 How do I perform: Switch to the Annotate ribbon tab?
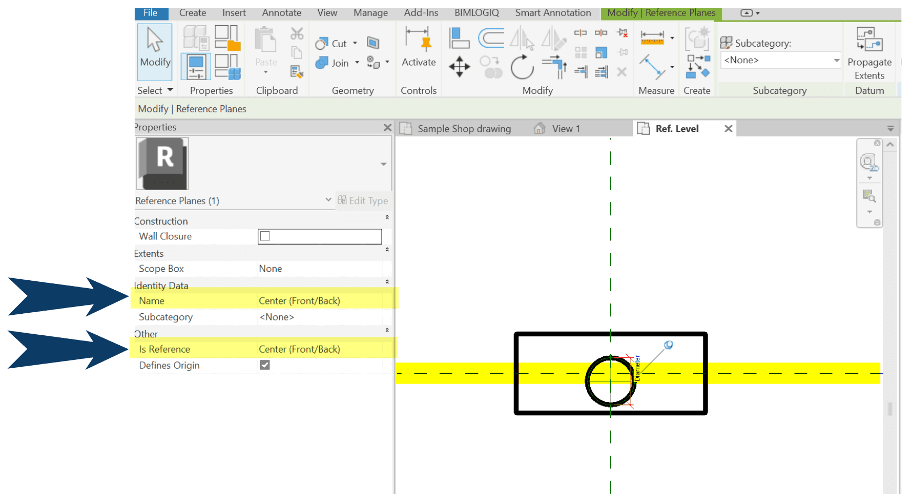point(281,13)
